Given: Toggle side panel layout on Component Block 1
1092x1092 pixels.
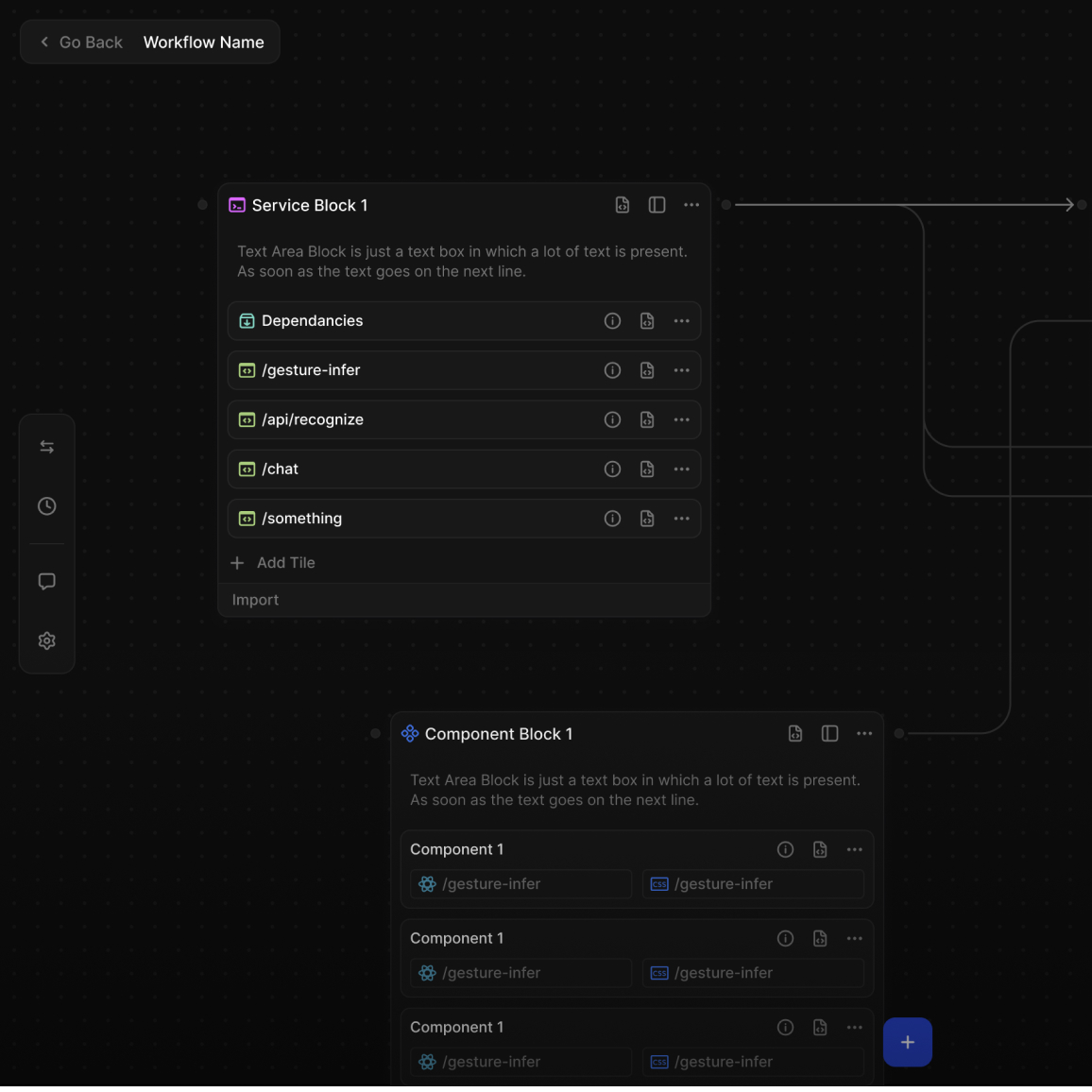Looking at the screenshot, I should (x=829, y=734).
